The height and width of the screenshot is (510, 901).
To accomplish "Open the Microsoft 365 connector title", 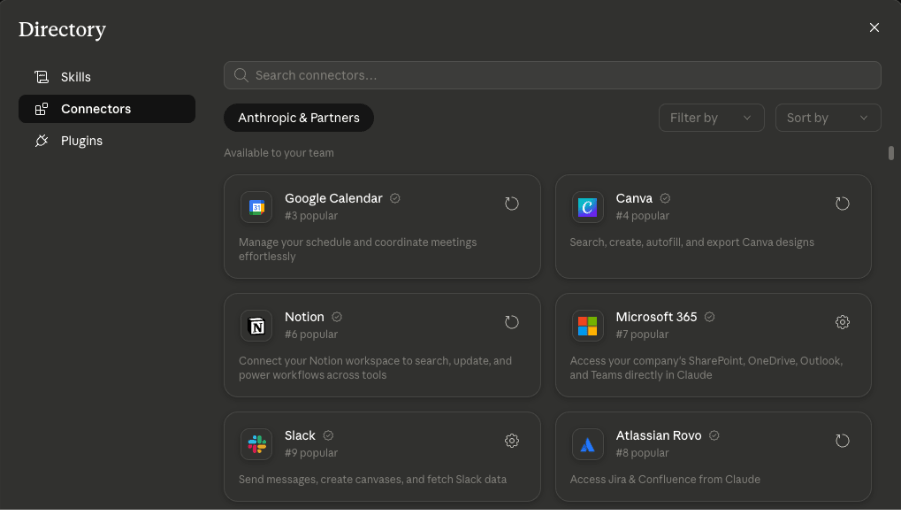I will pos(656,317).
